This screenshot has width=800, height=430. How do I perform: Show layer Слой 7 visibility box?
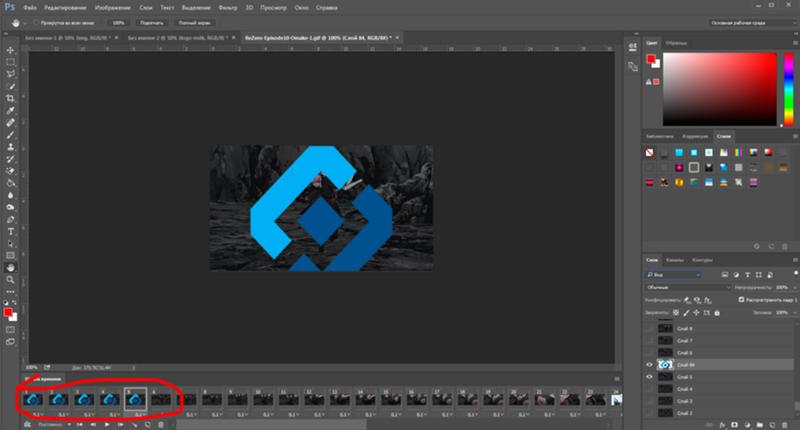(x=649, y=340)
